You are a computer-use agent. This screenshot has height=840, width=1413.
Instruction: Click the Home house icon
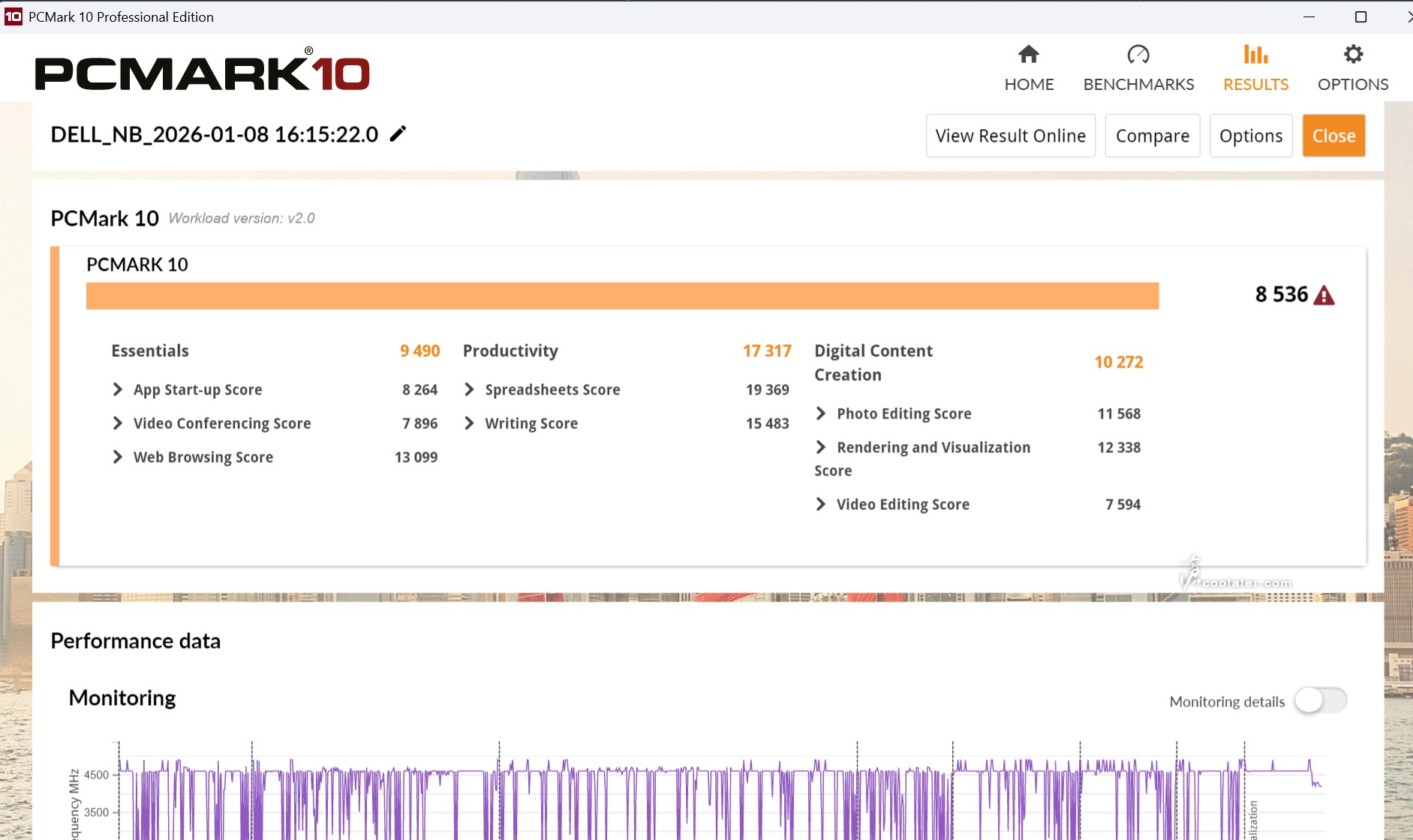pyautogui.click(x=1029, y=54)
